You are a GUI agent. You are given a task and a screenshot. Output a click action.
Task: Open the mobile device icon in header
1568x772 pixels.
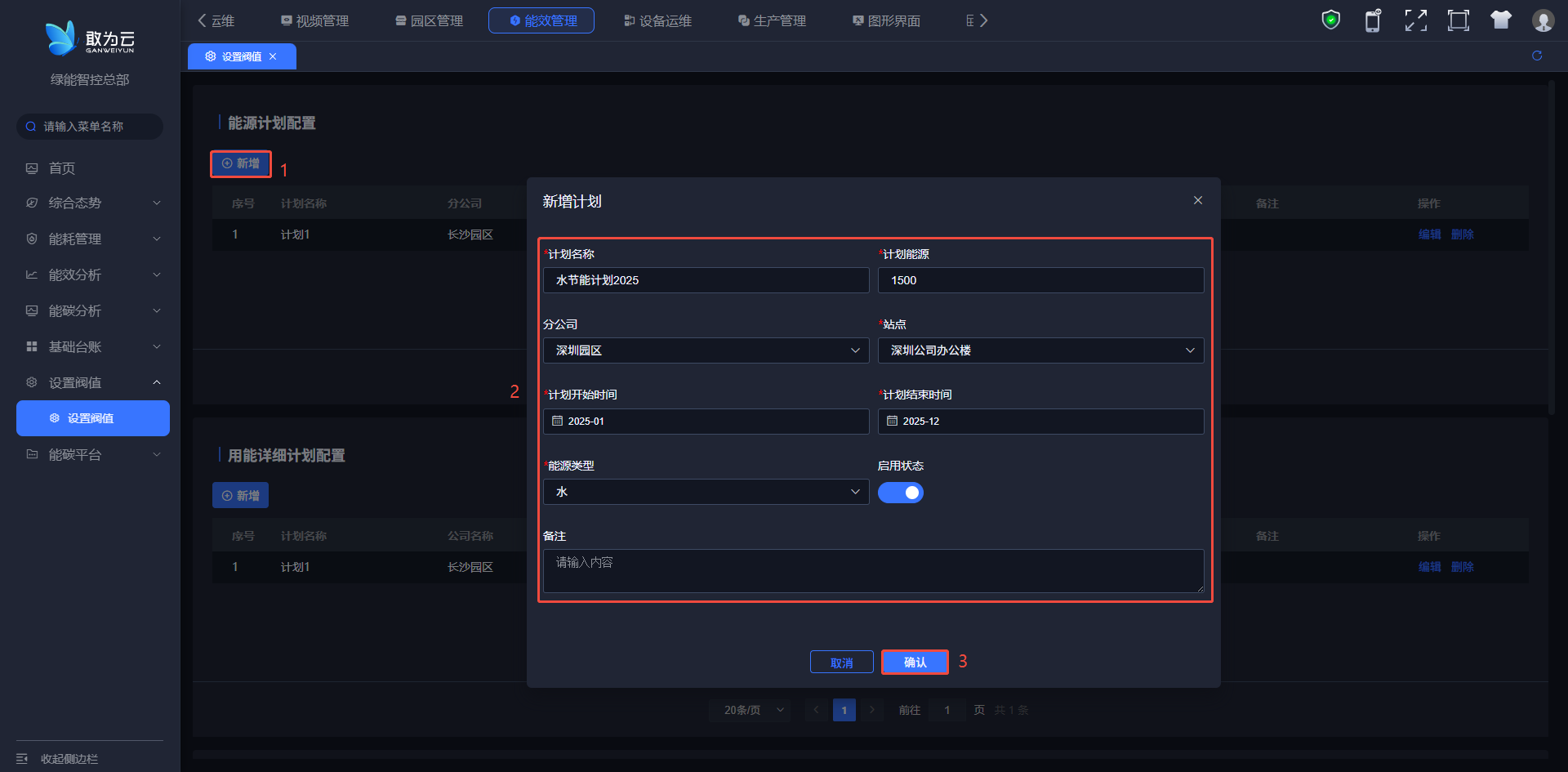point(1374,20)
